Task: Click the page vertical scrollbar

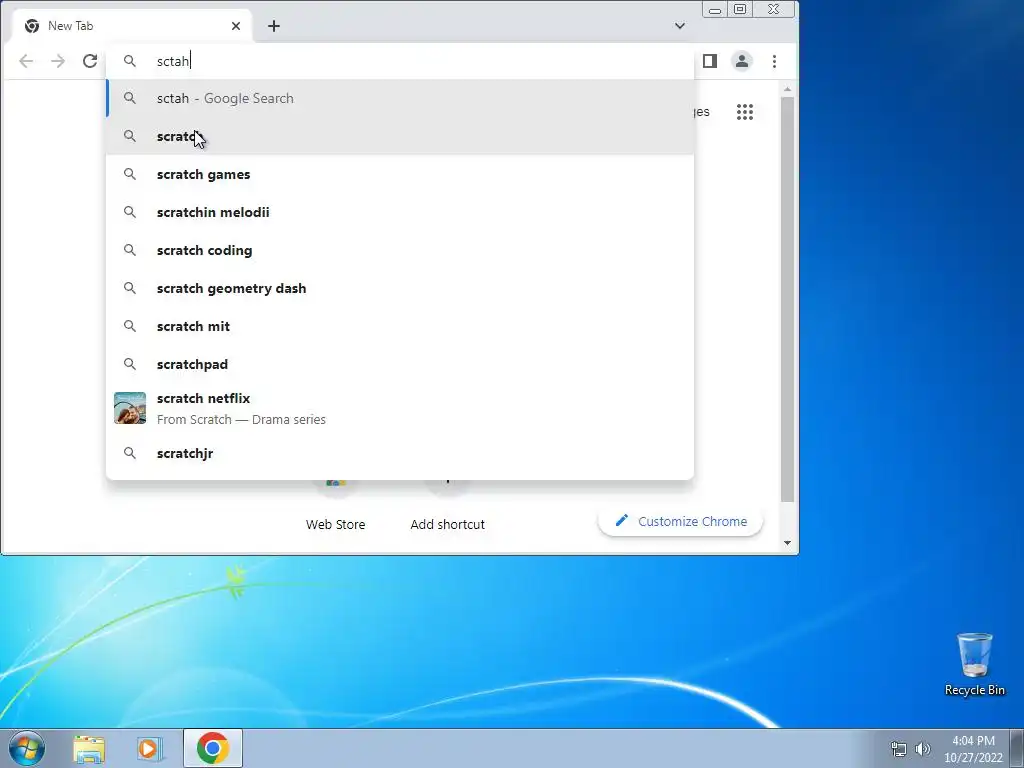Action: click(x=788, y=299)
